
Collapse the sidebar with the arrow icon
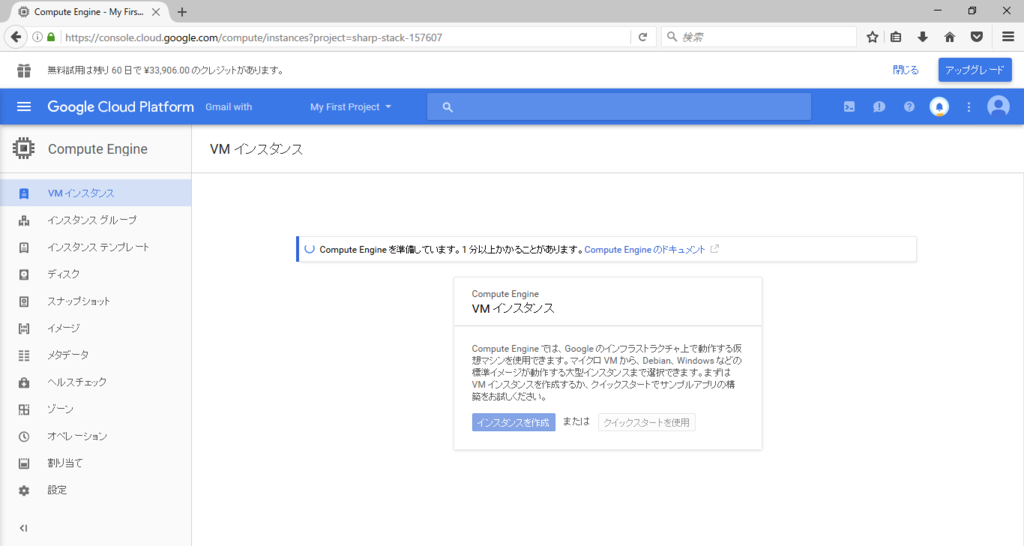[24, 528]
